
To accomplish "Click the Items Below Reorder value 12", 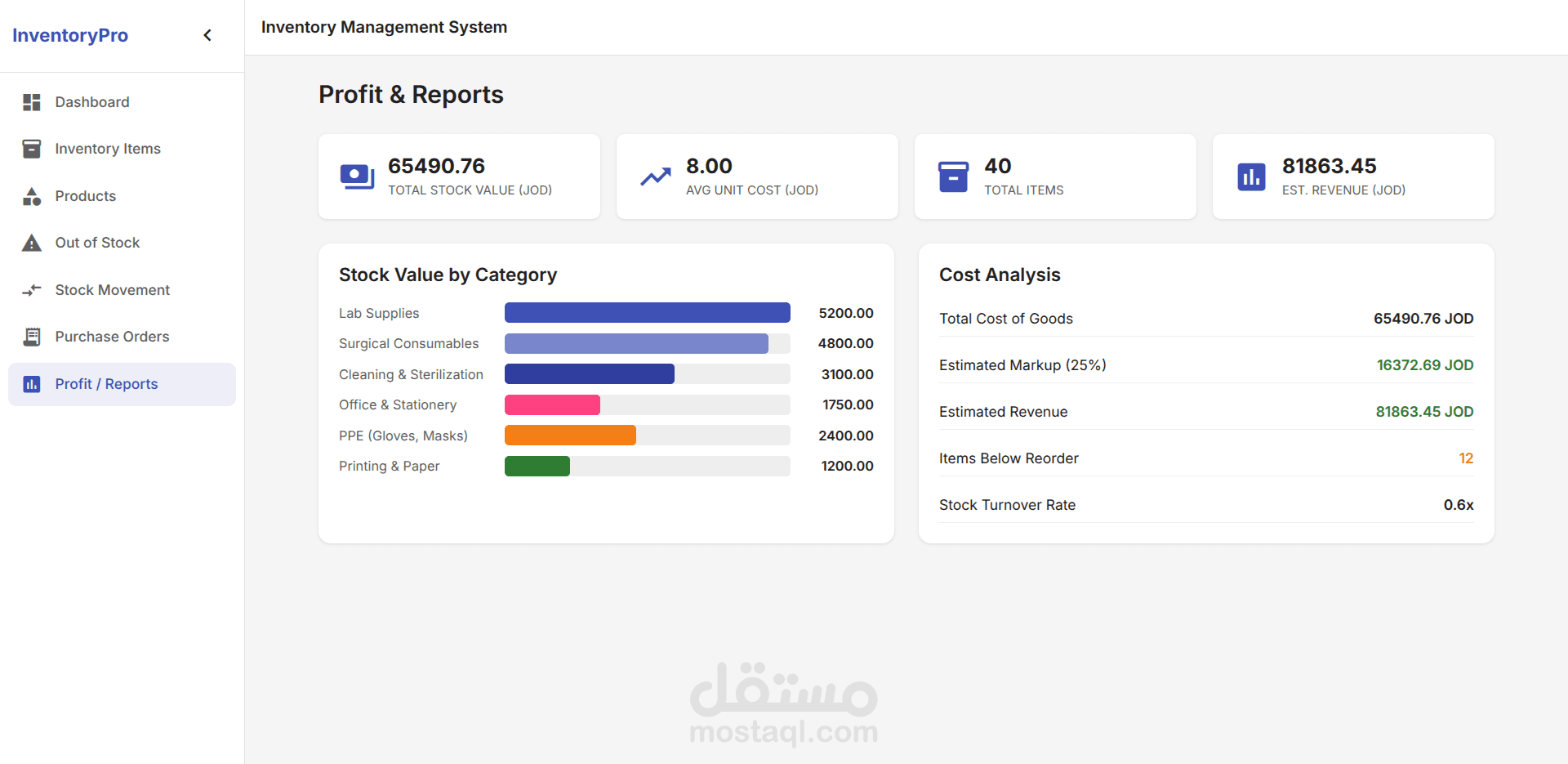I will [1466, 458].
